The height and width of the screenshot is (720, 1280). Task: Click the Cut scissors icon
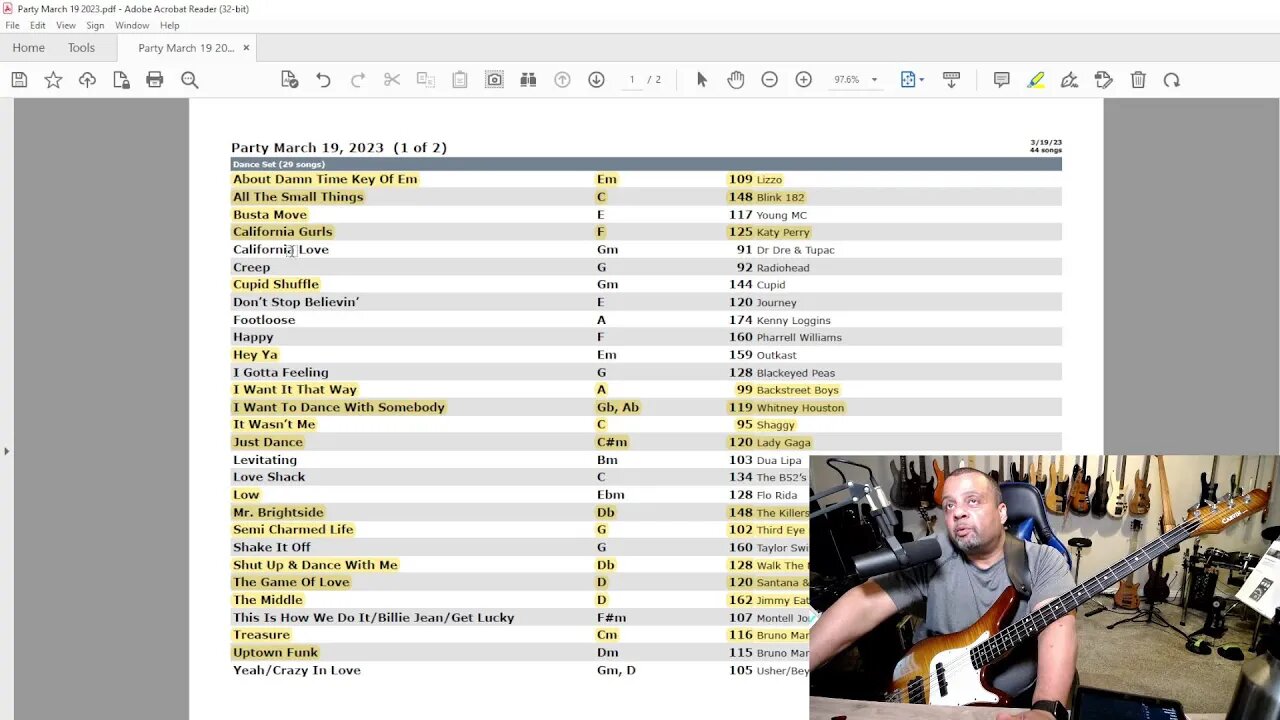point(392,80)
